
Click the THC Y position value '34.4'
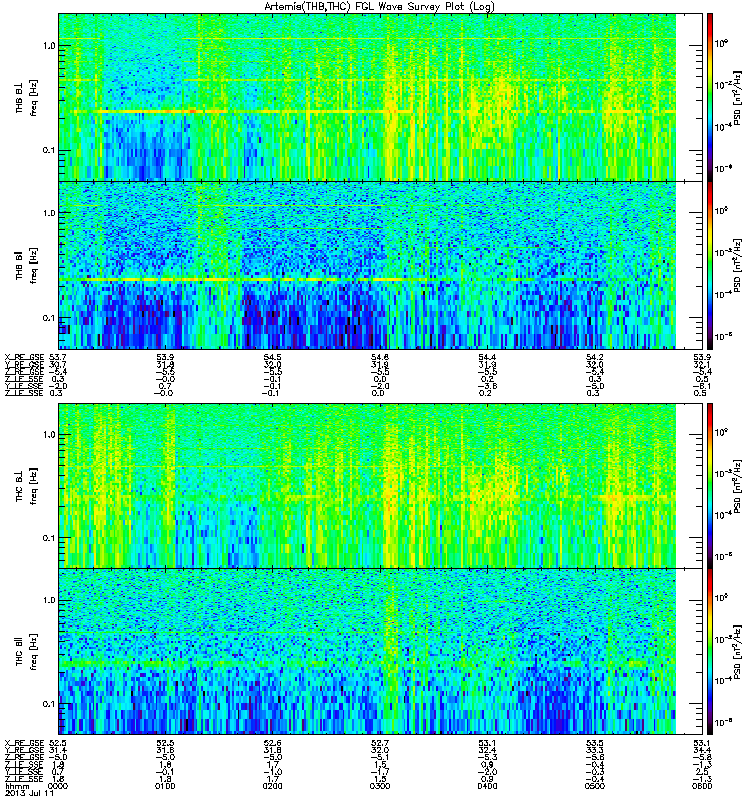(702, 750)
